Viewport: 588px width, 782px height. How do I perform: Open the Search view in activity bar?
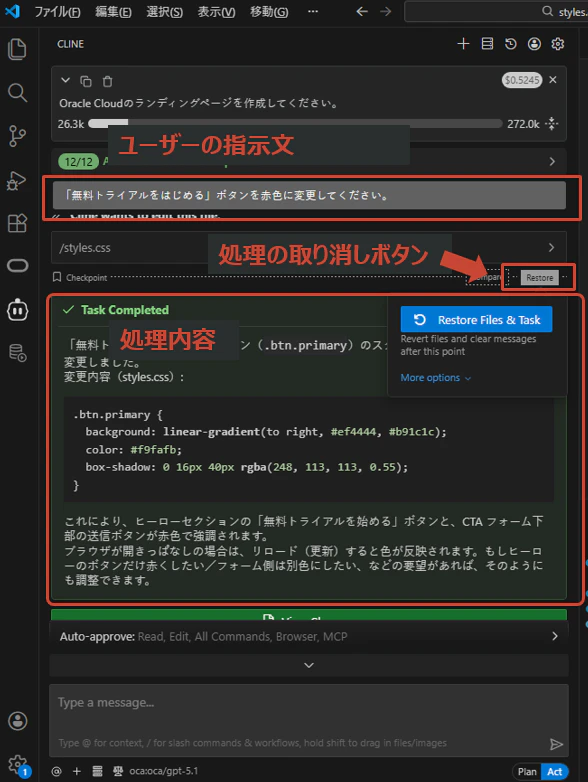point(17,93)
